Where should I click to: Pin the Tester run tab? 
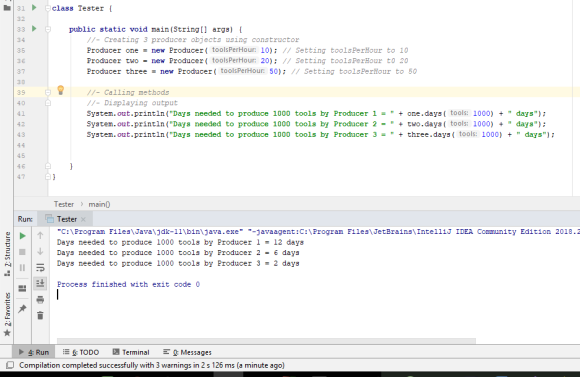[x=22, y=308]
